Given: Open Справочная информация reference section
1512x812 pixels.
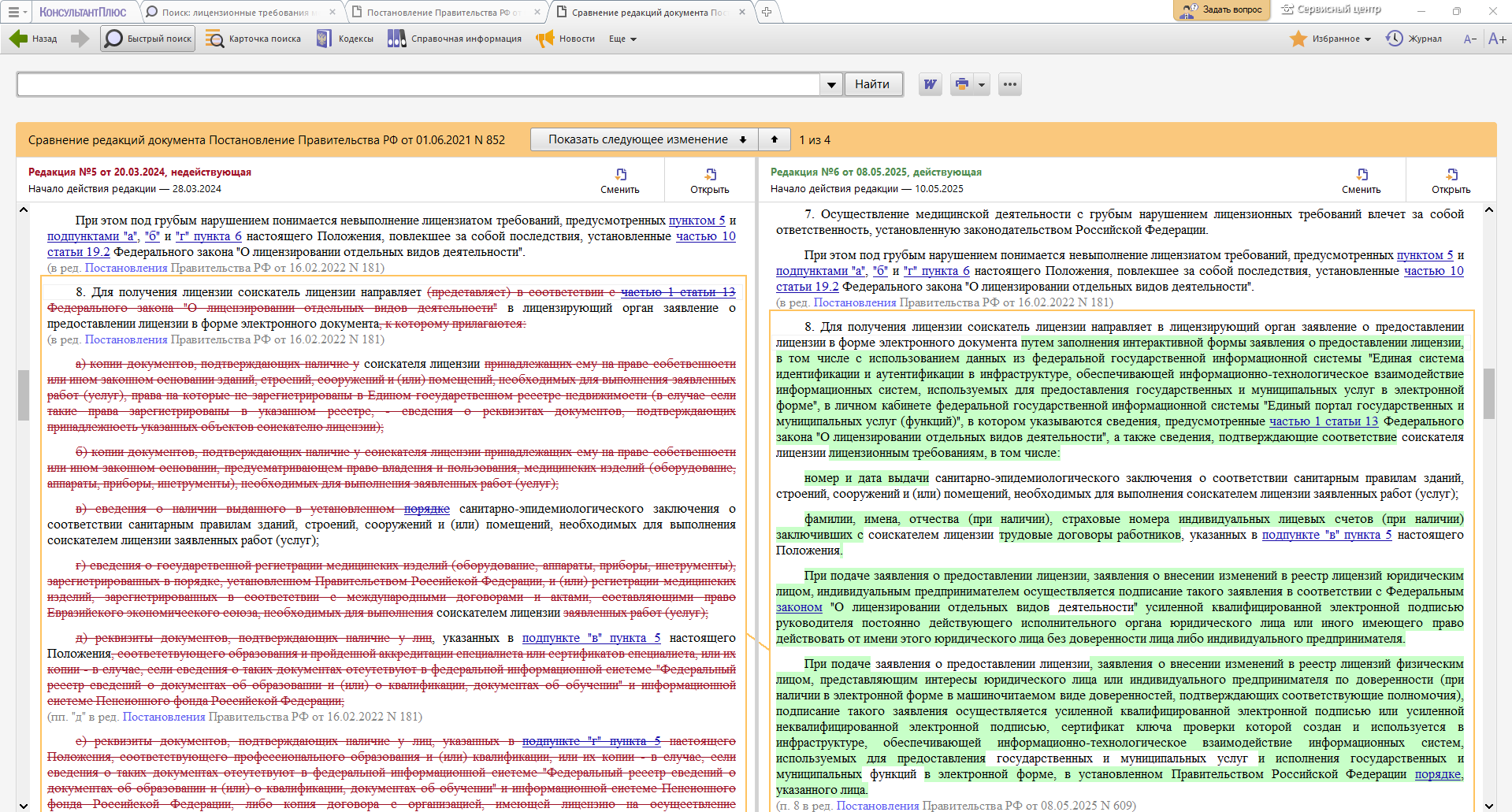Looking at the screenshot, I should [x=455, y=39].
